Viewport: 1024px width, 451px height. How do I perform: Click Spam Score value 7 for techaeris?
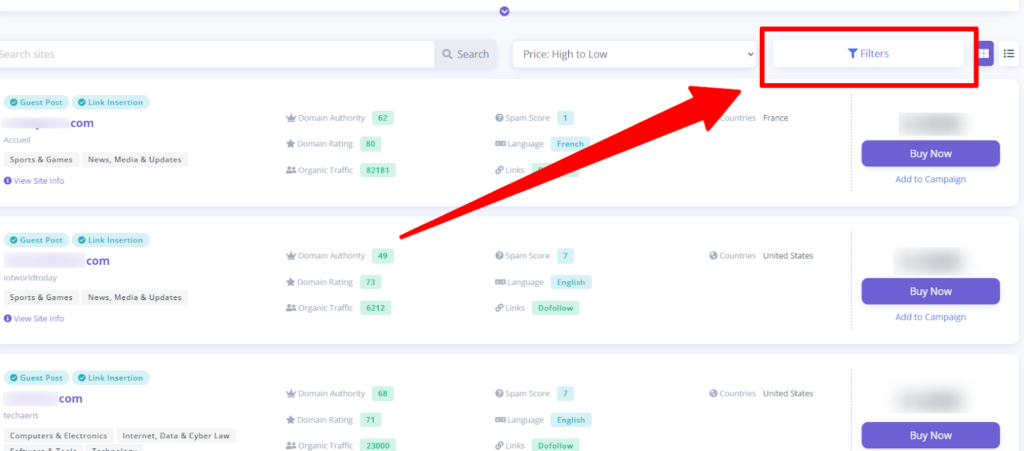click(565, 394)
